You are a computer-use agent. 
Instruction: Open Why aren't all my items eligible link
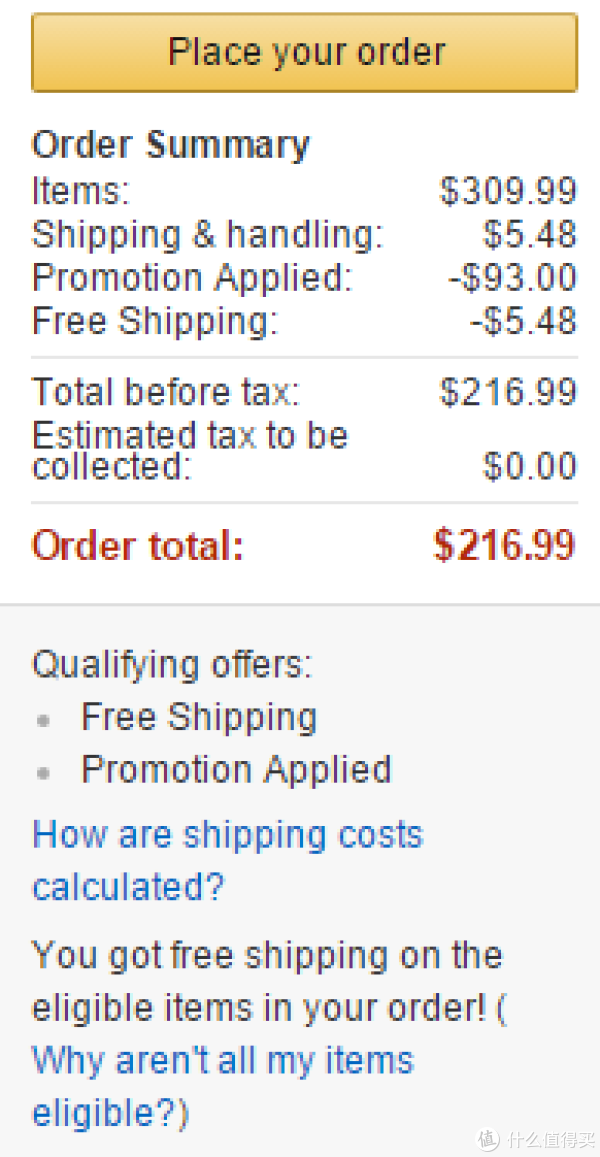point(223,1087)
